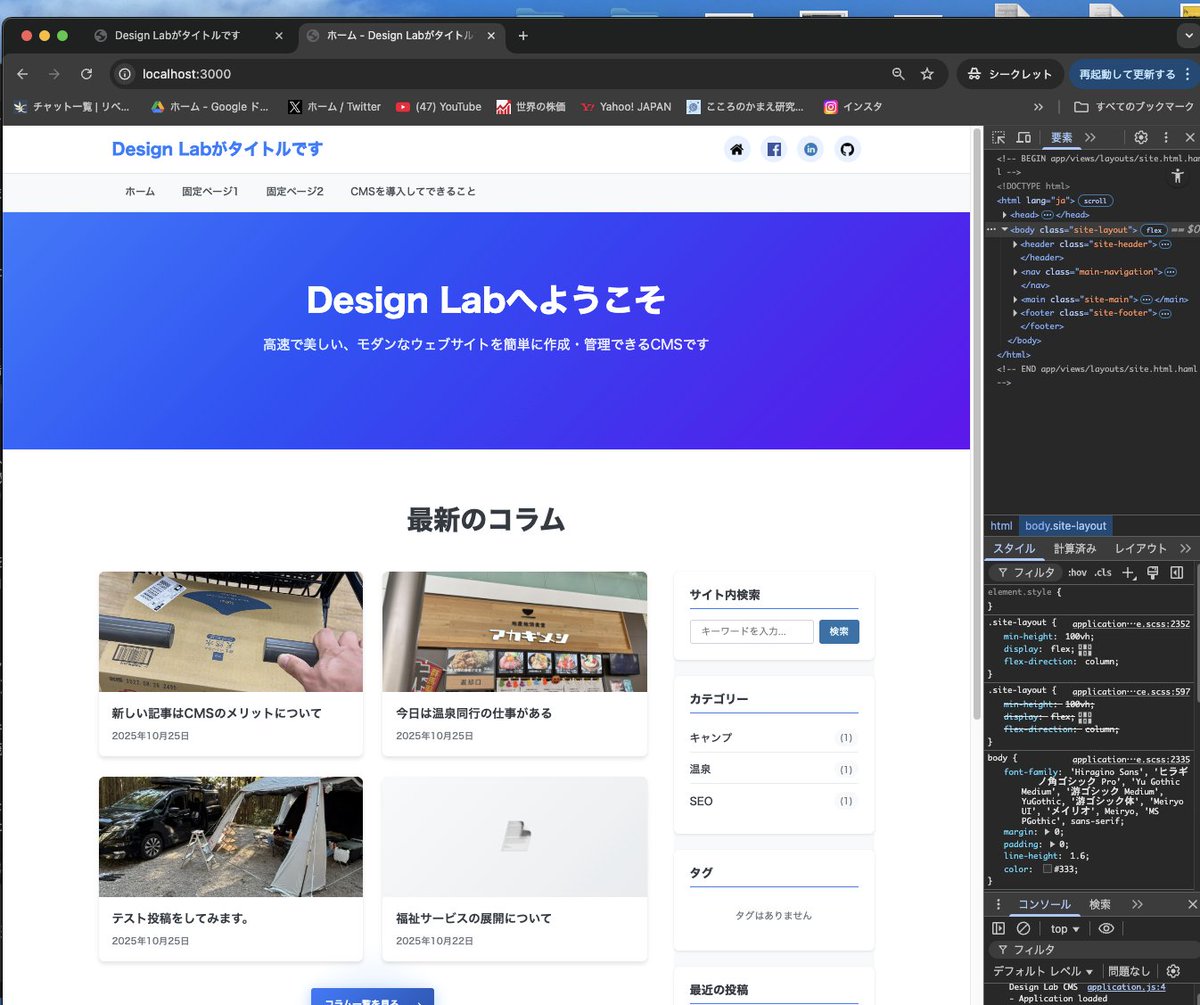Select html breadcrumb in Elements

1001,526
